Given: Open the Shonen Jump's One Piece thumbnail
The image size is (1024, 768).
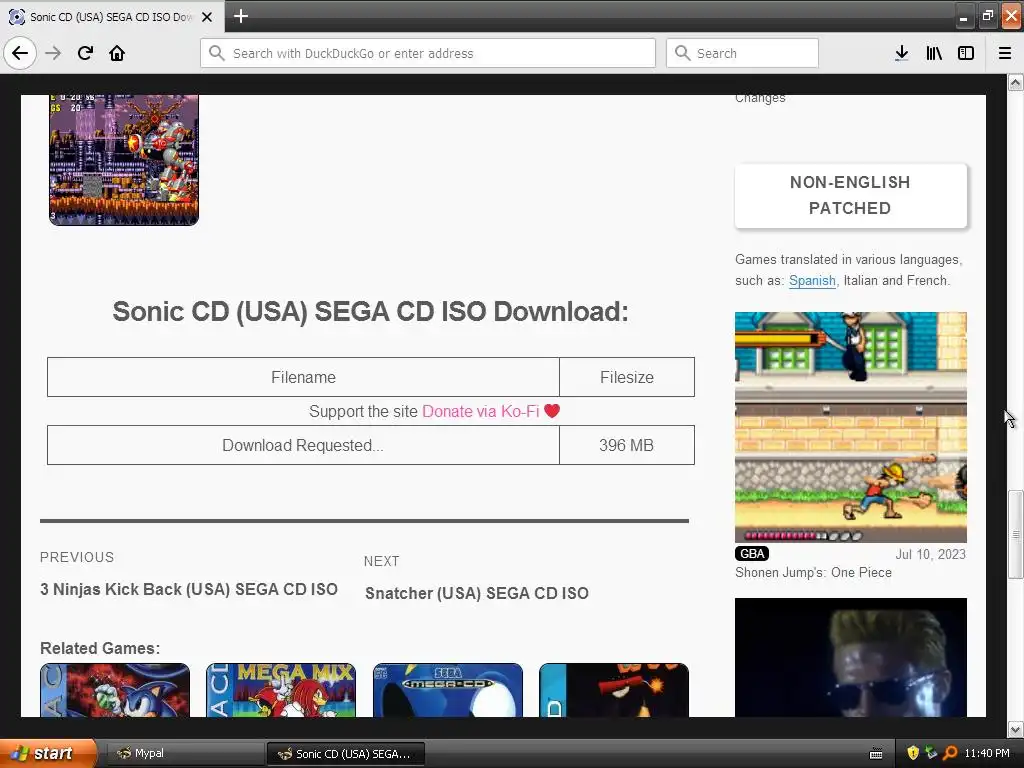Looking at the screenshot, I should 850,427.
